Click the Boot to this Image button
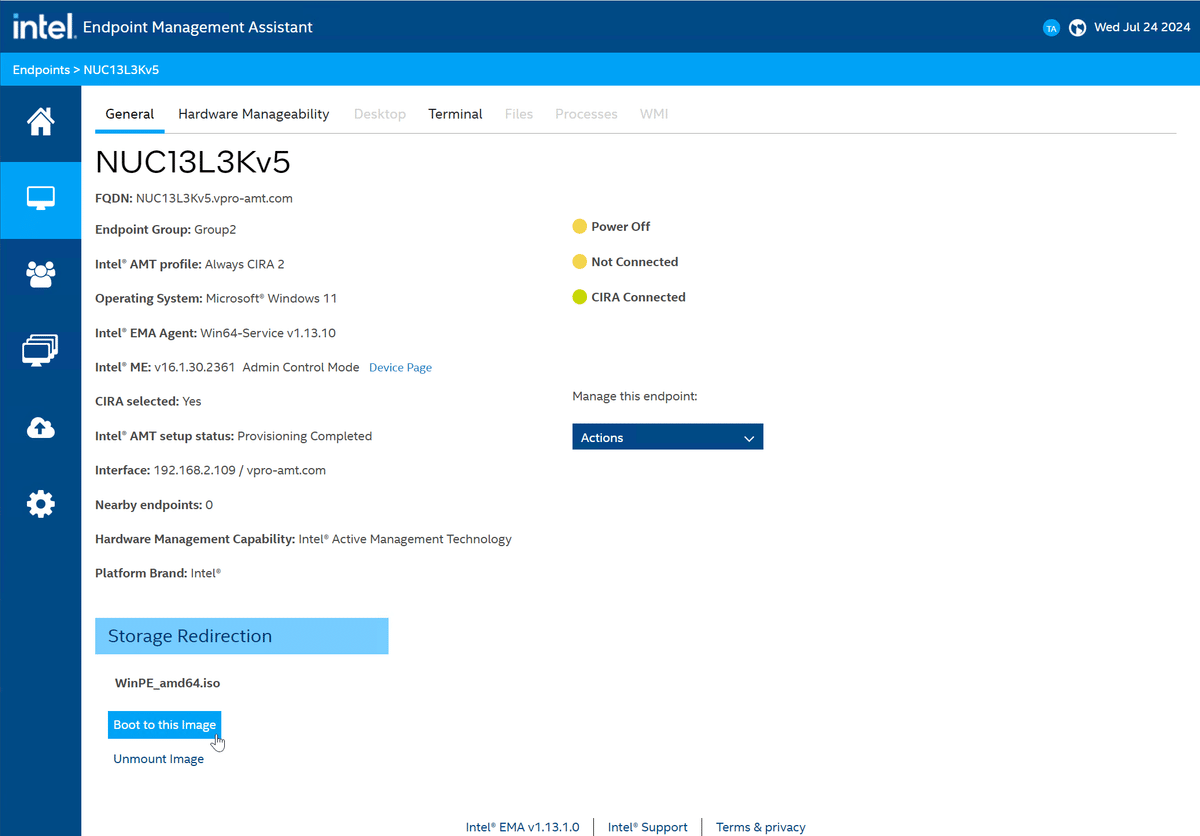Screen dimensions: 1200x836 164,725
